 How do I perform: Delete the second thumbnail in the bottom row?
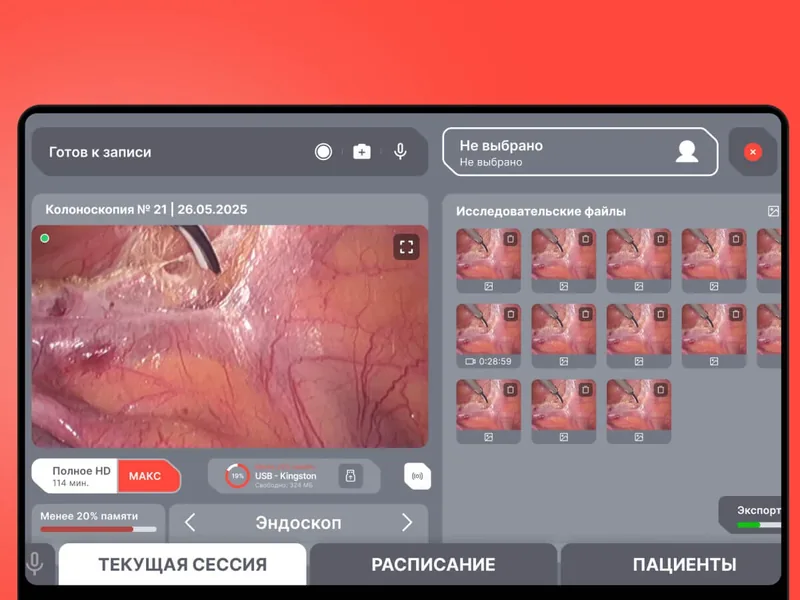586,390
